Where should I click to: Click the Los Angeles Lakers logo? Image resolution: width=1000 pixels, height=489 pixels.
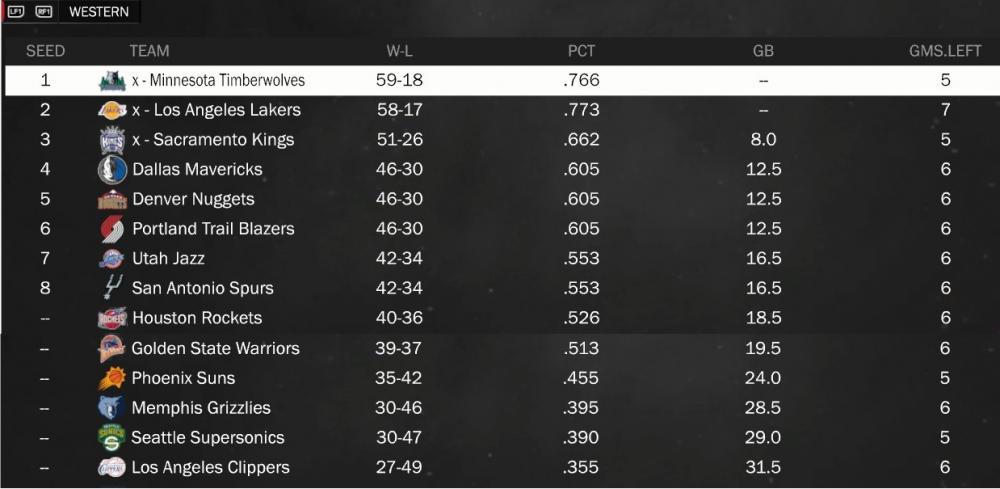tap(112, 110)
